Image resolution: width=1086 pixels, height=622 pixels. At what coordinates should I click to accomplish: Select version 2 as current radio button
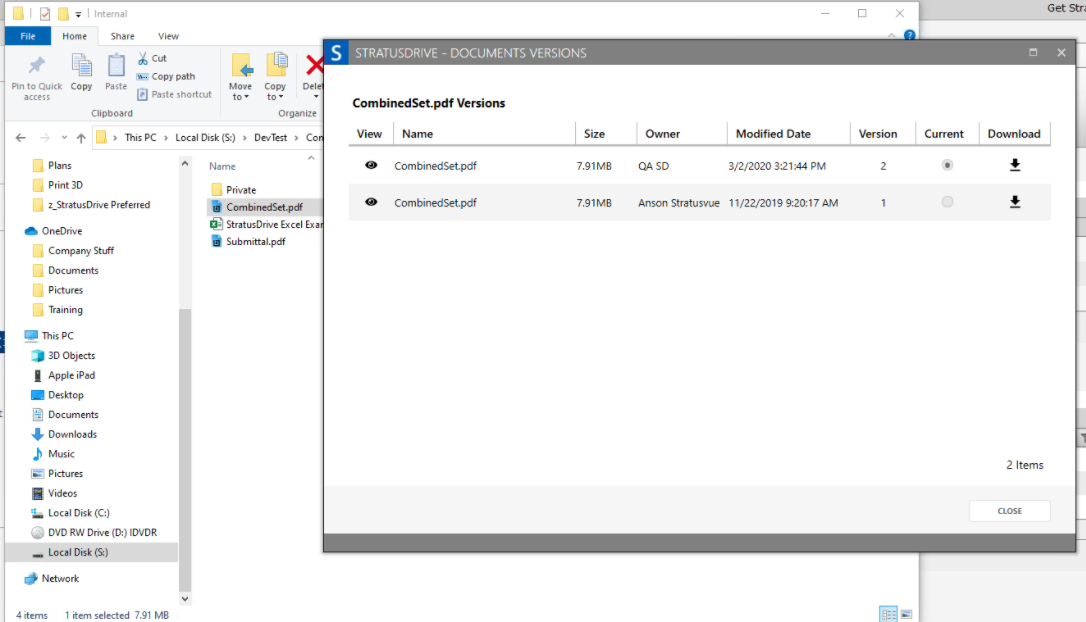pyautogui.click(x=947, y=165)
